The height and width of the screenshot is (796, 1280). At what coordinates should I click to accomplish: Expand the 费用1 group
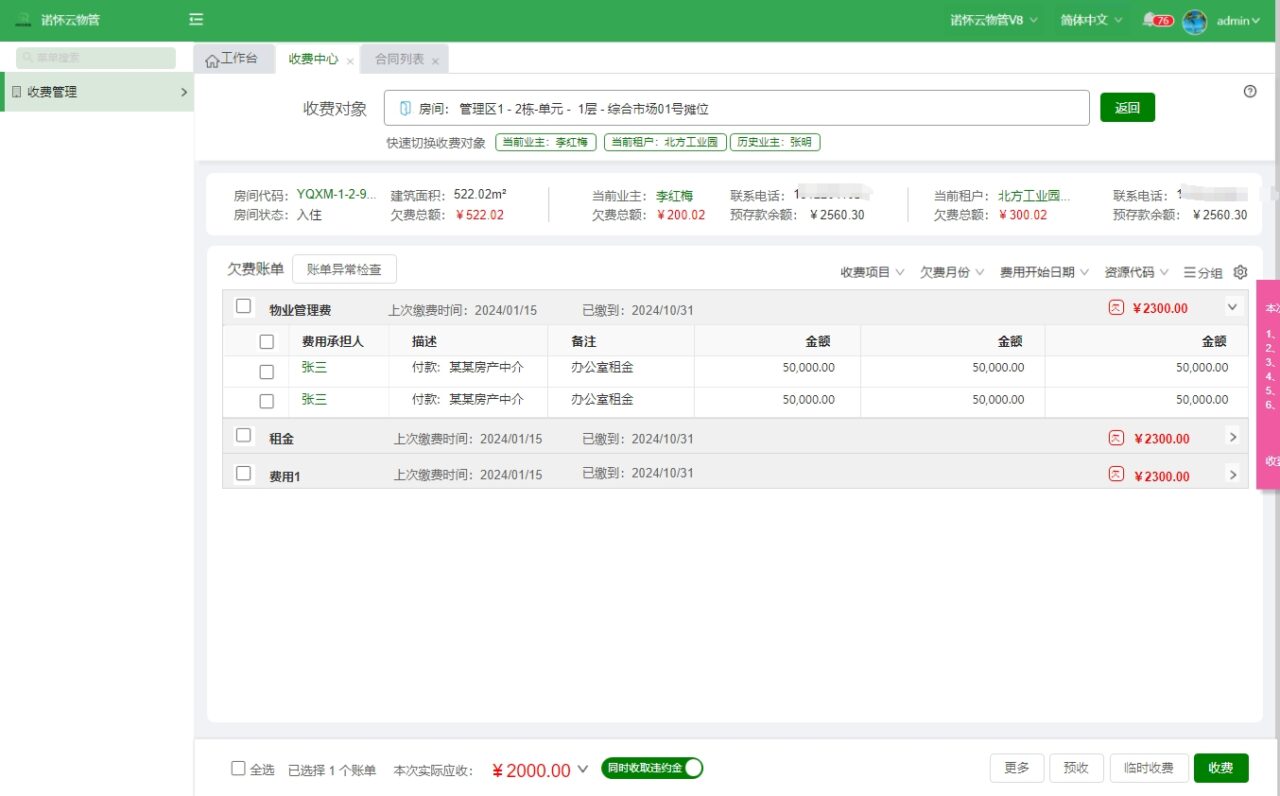point(1232,475)
